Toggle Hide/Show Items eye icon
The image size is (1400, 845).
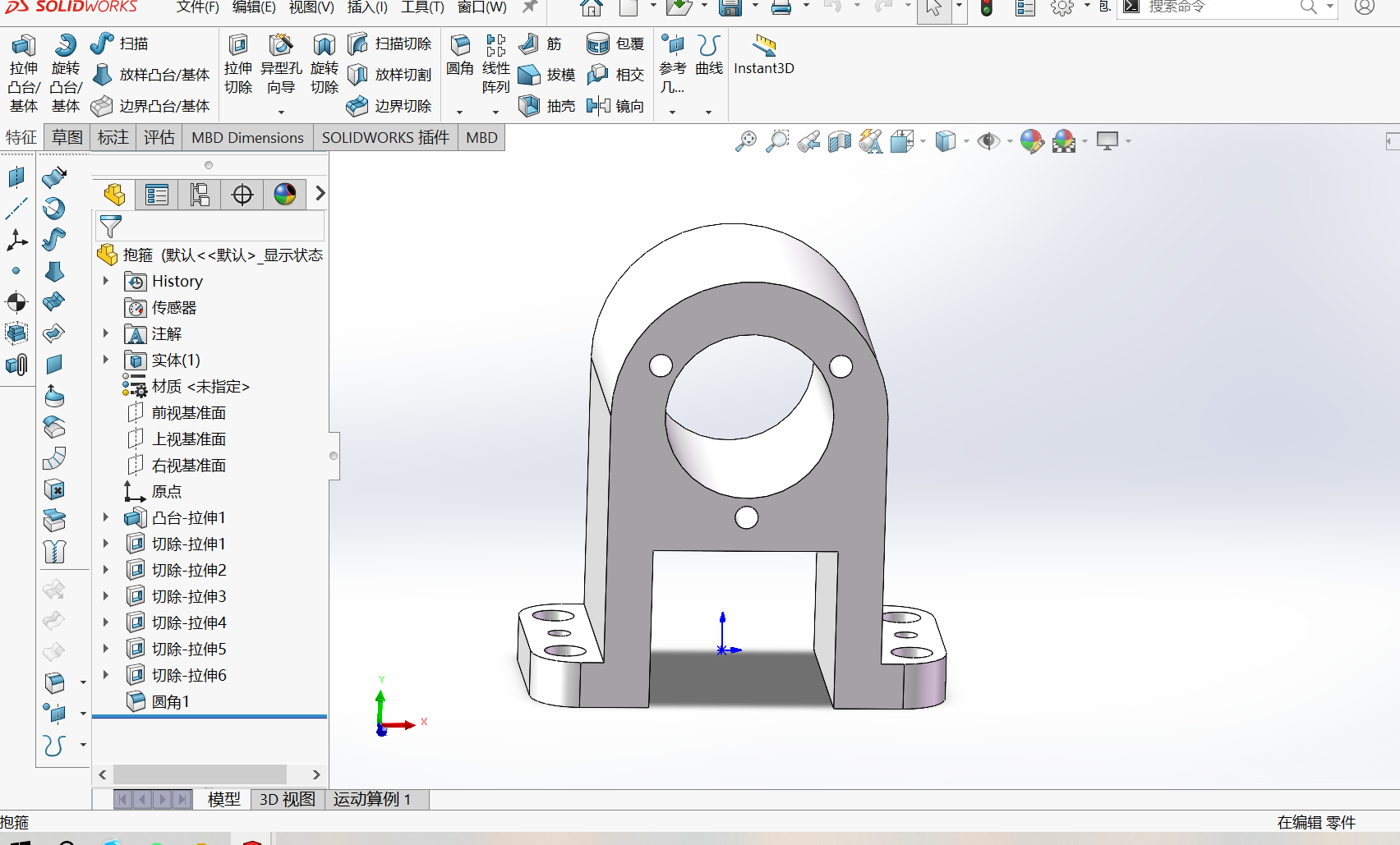click(x=988, y=141)
